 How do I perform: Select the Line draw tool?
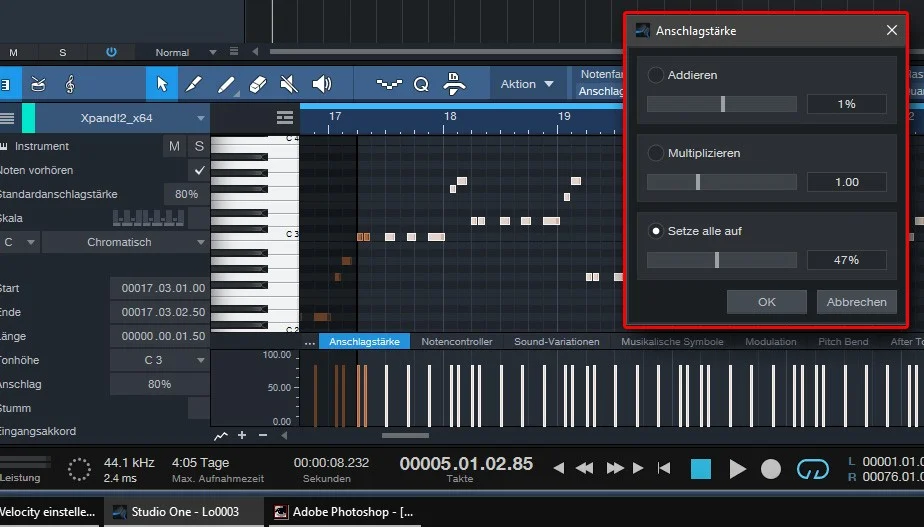226,84
